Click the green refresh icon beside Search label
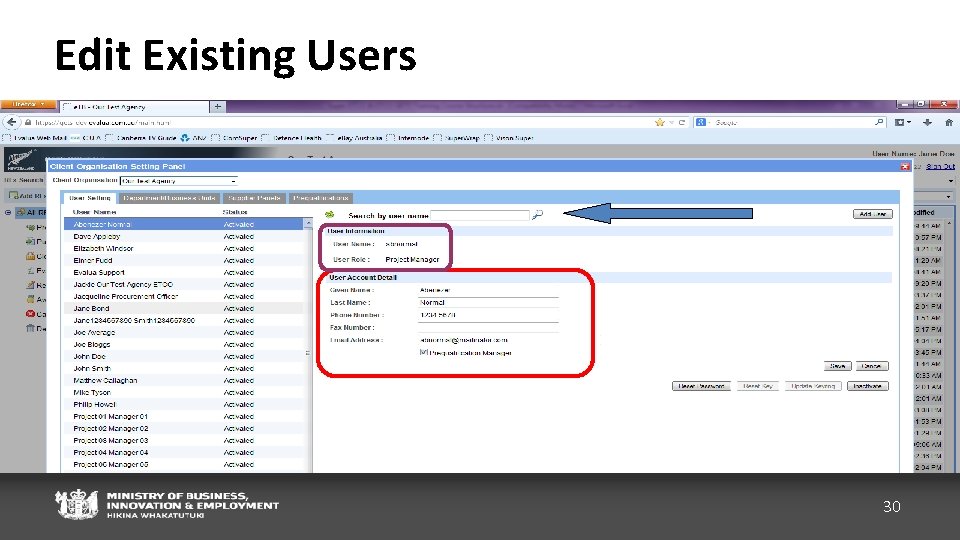The height and width of the screenshot is (540, 960). click(x=329, y=215)
